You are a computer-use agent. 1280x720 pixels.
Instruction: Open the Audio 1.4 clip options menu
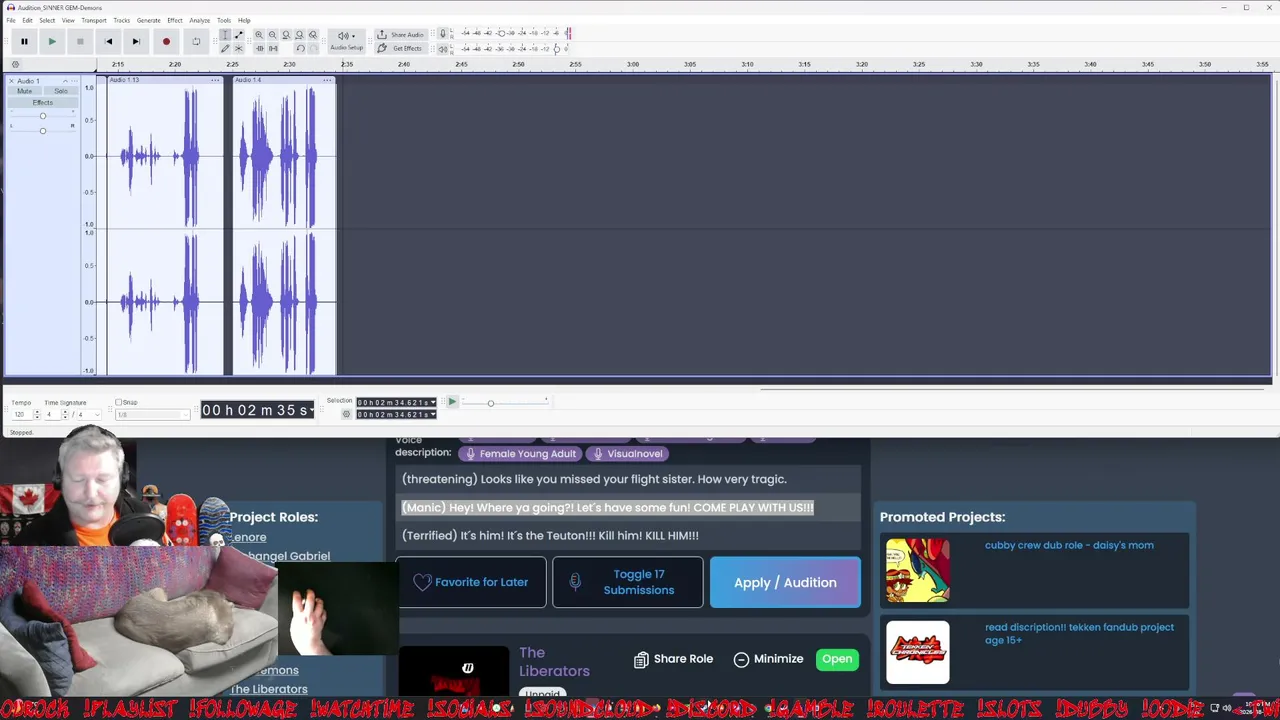pos(327,80)
